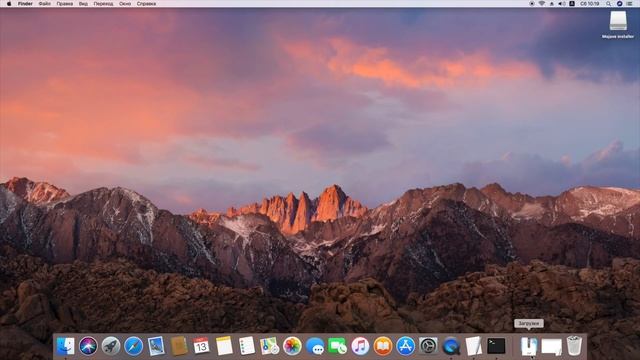Click the volume speaker icon in menu bar
The height and width of the screenshot is (360, 640).
[562, 4]
